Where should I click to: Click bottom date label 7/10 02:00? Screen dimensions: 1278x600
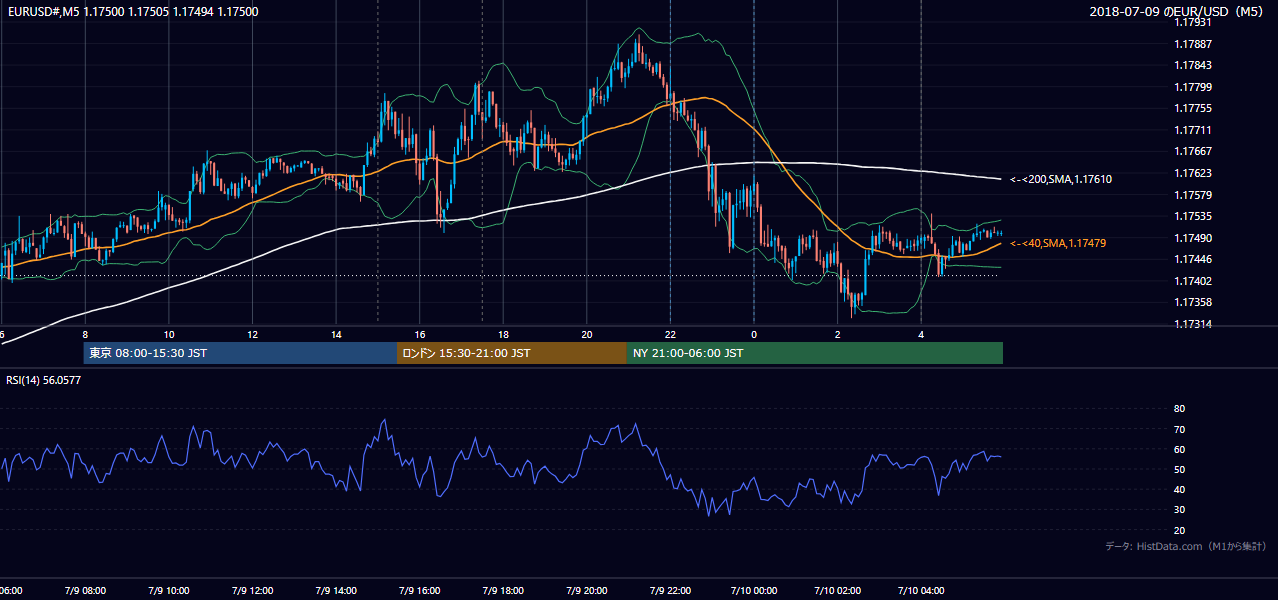coord(837,590)
